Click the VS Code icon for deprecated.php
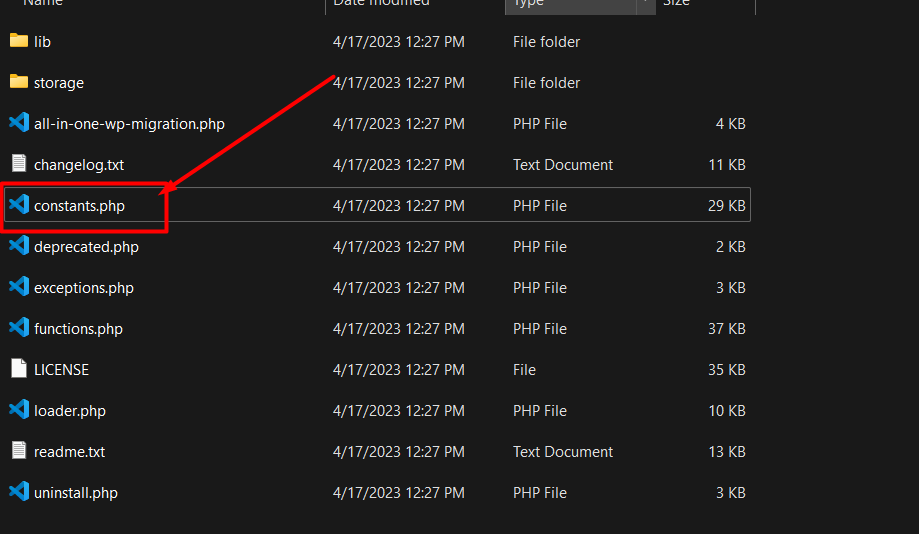Screen dimensions: 919x534 tap(18, 246)
